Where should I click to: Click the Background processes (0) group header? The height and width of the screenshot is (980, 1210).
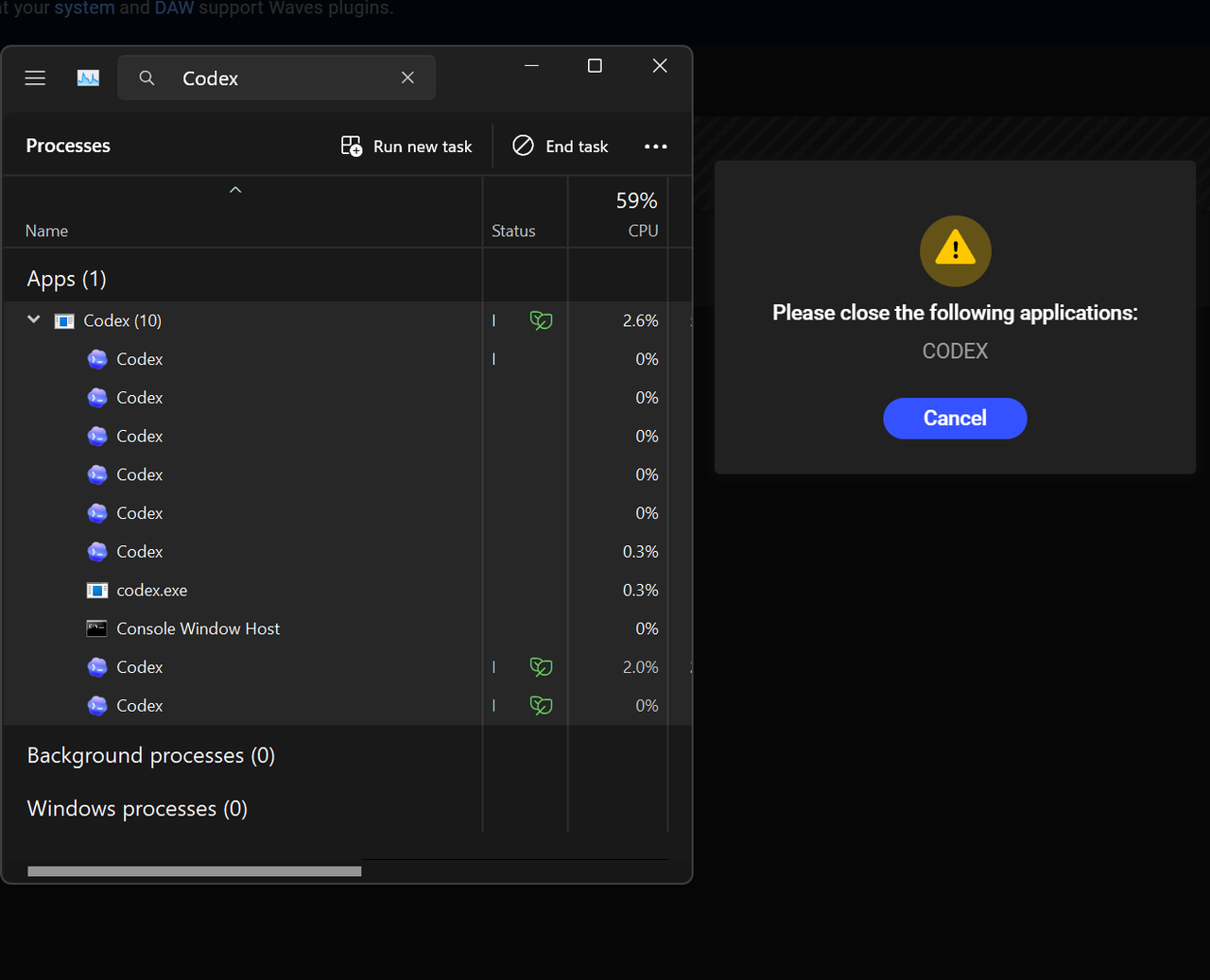coord(151,755)
